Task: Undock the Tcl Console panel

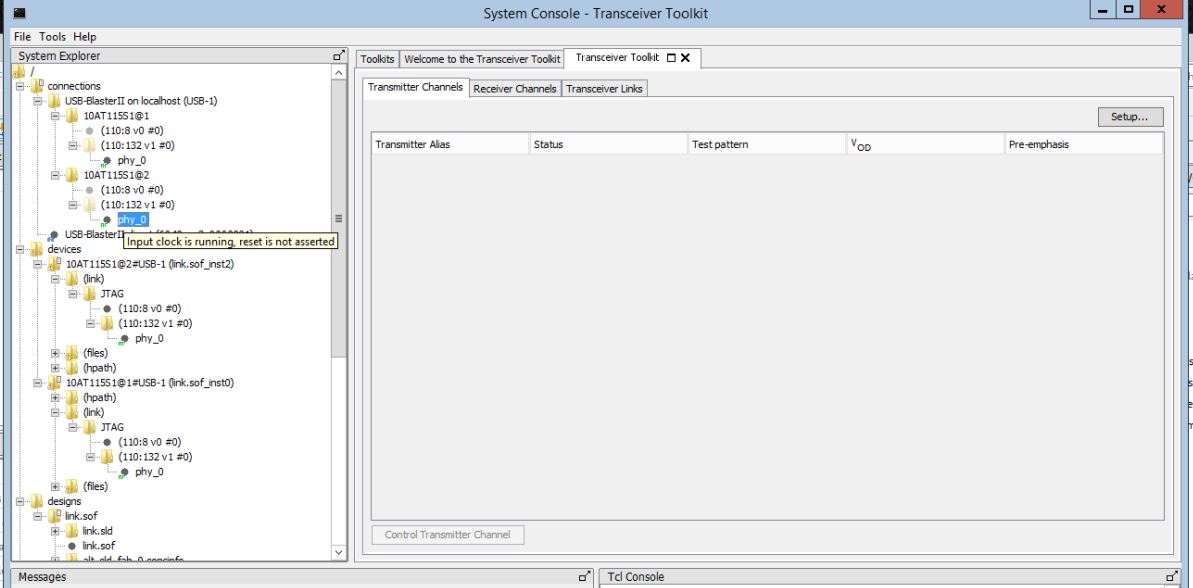Action: [1172, 577]
